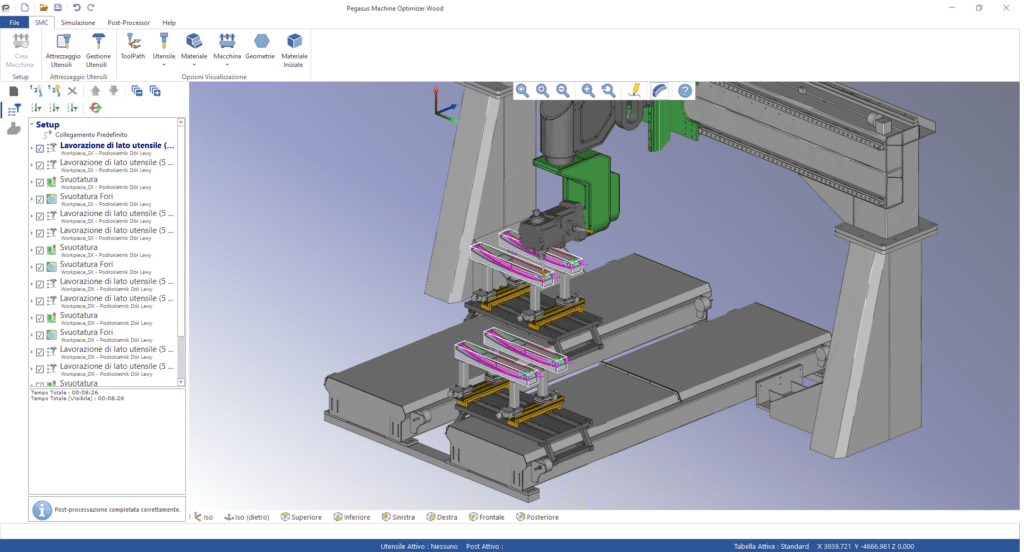Switch to Superiore view
Image resolution: width=1024 pixels, height=552 pixels.
tap(301, 517)
